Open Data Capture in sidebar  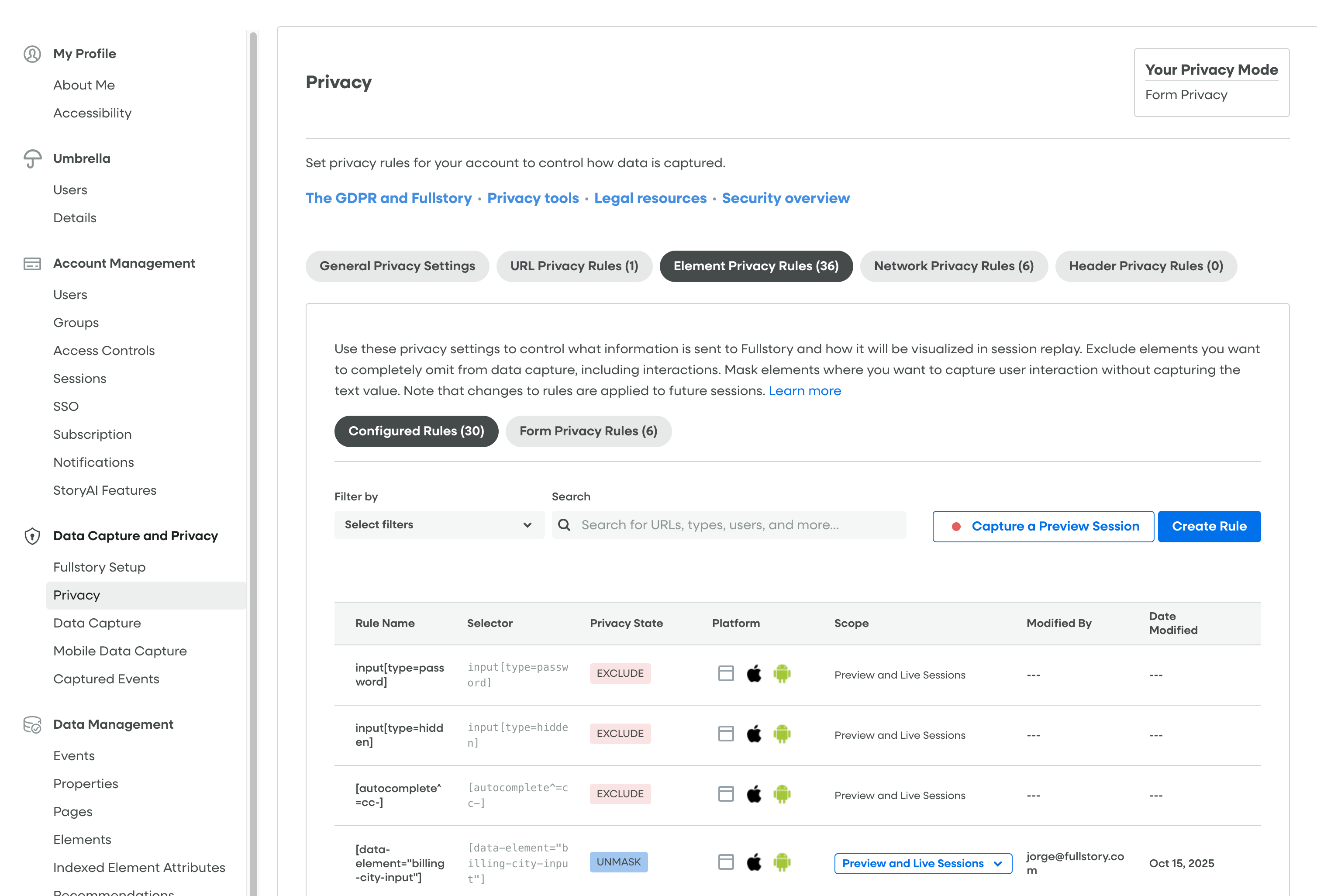pos(97,624)
